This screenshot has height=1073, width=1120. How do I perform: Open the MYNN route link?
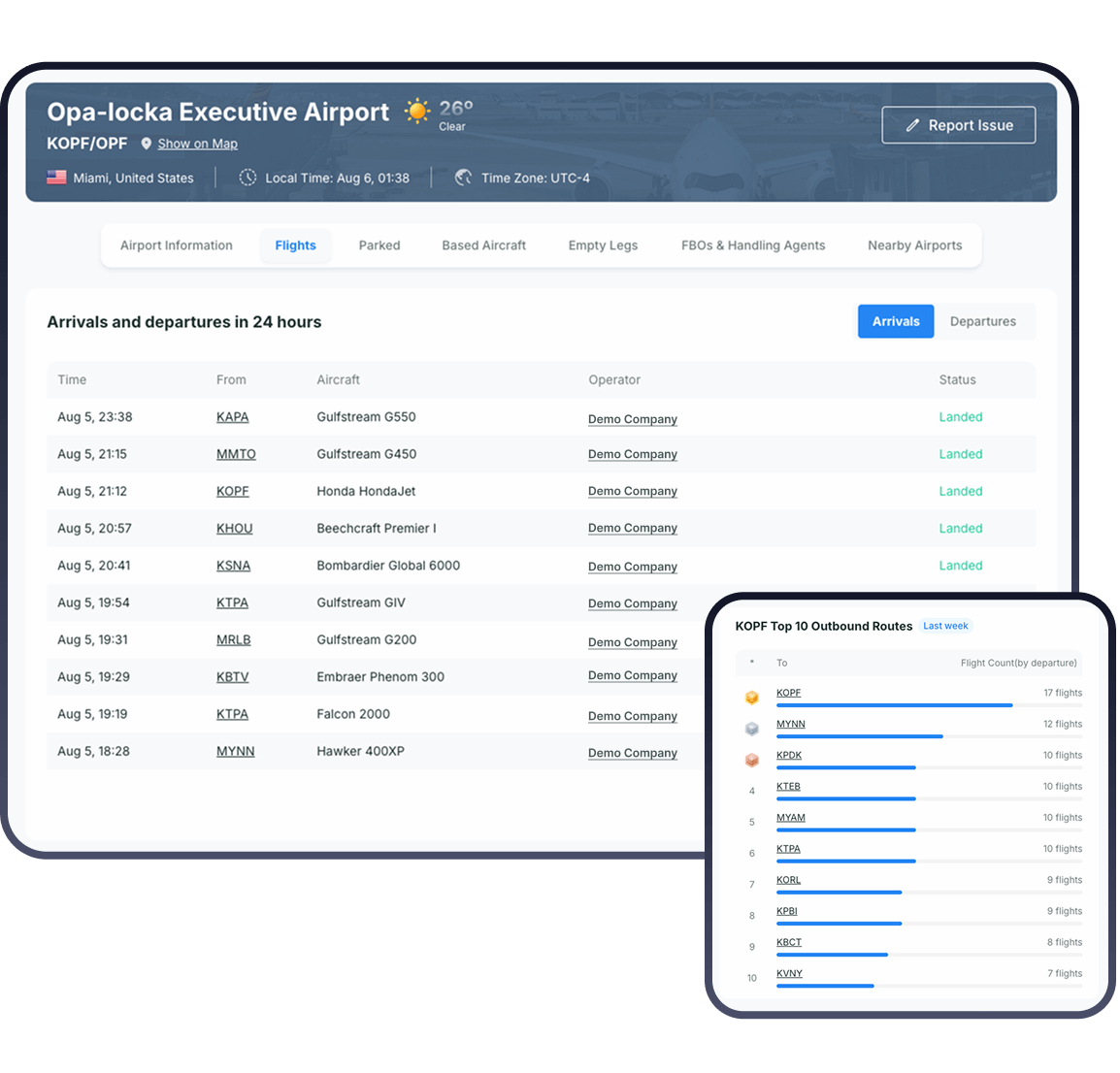click(x=790, y=724)
